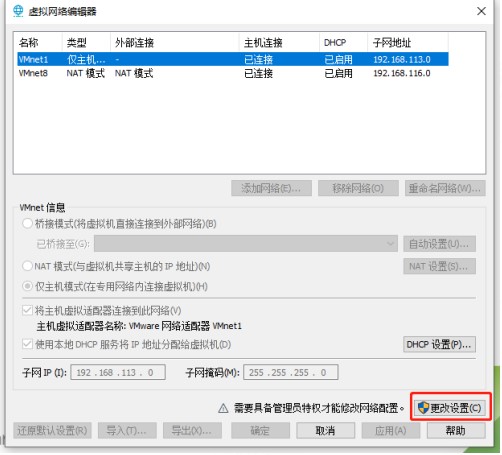
Task: Select 桥接模式 radio button
Action: (27, 223)
